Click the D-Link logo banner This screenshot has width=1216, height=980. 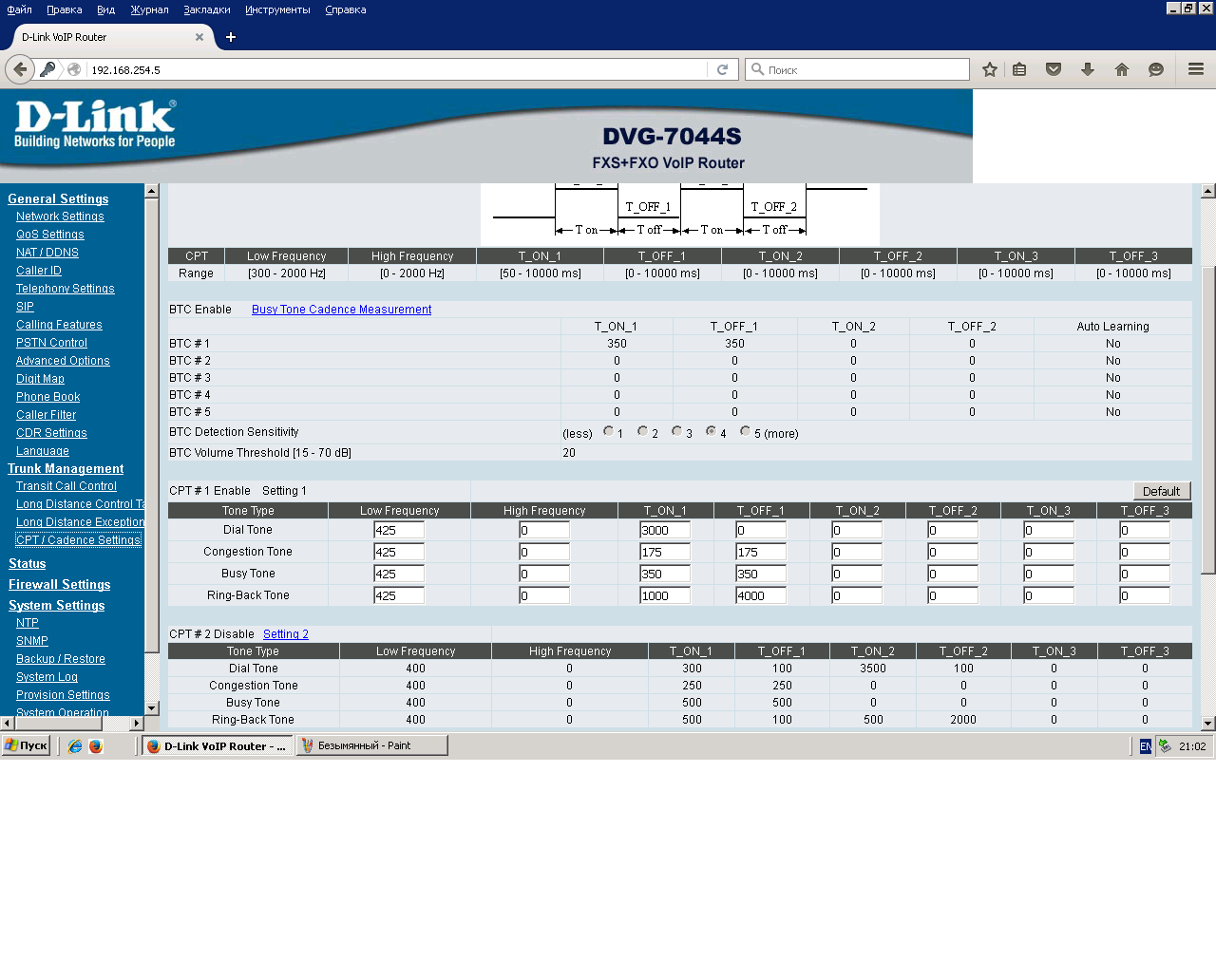pos(95,125)
